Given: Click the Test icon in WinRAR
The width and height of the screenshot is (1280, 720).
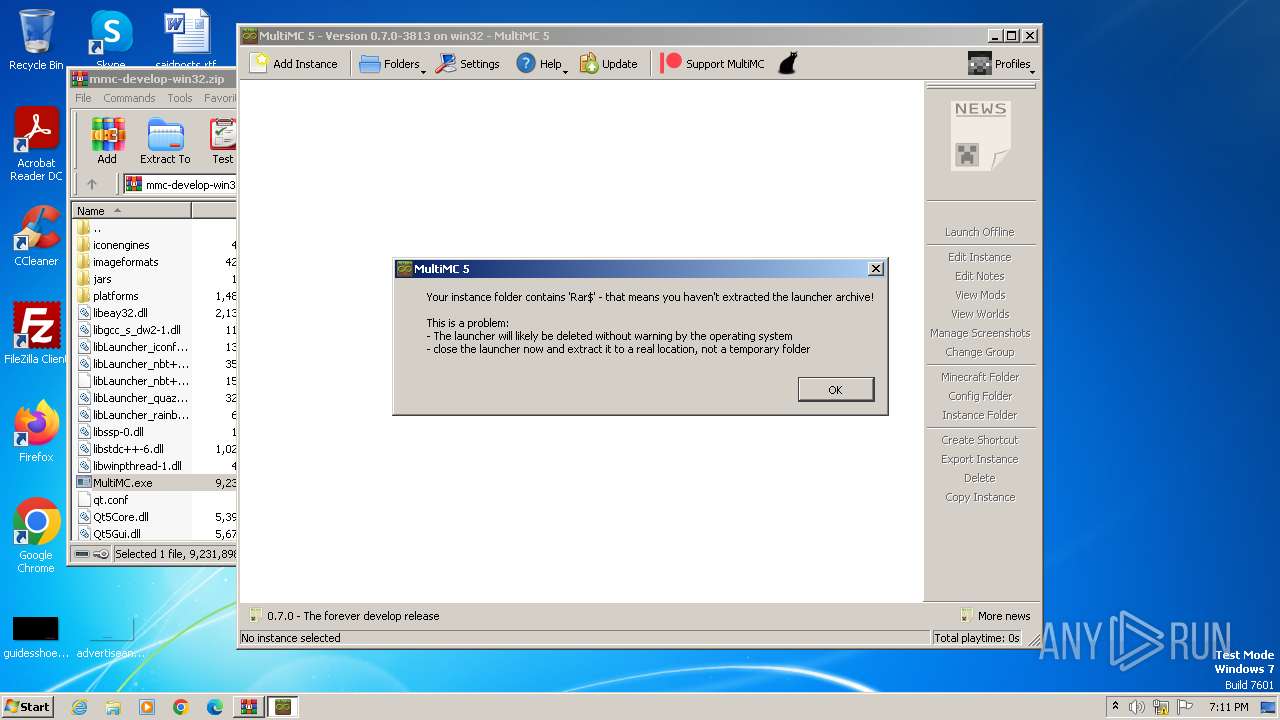Looking at the screenshot, I should tap(222, 141).
